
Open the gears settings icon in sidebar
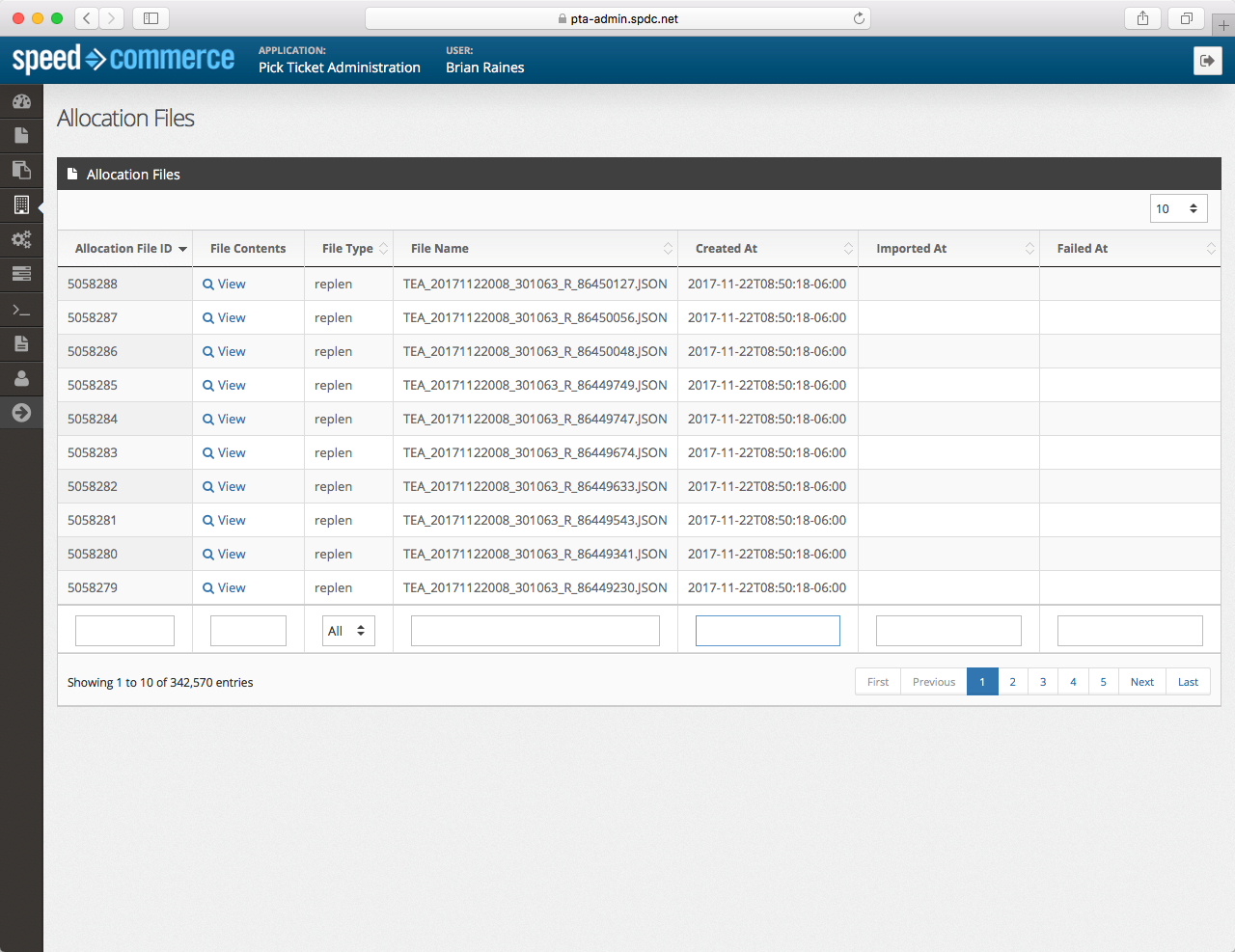point(21,239)
